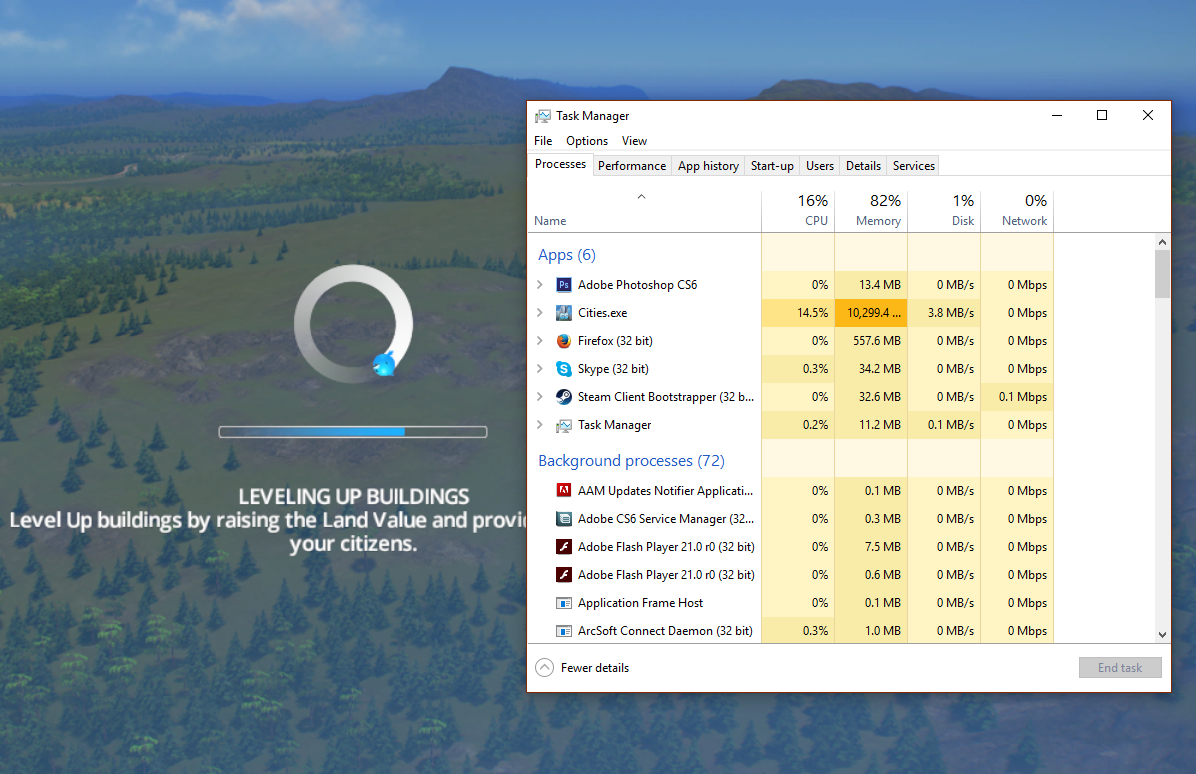Select the Cities.exe process icon

563,313
